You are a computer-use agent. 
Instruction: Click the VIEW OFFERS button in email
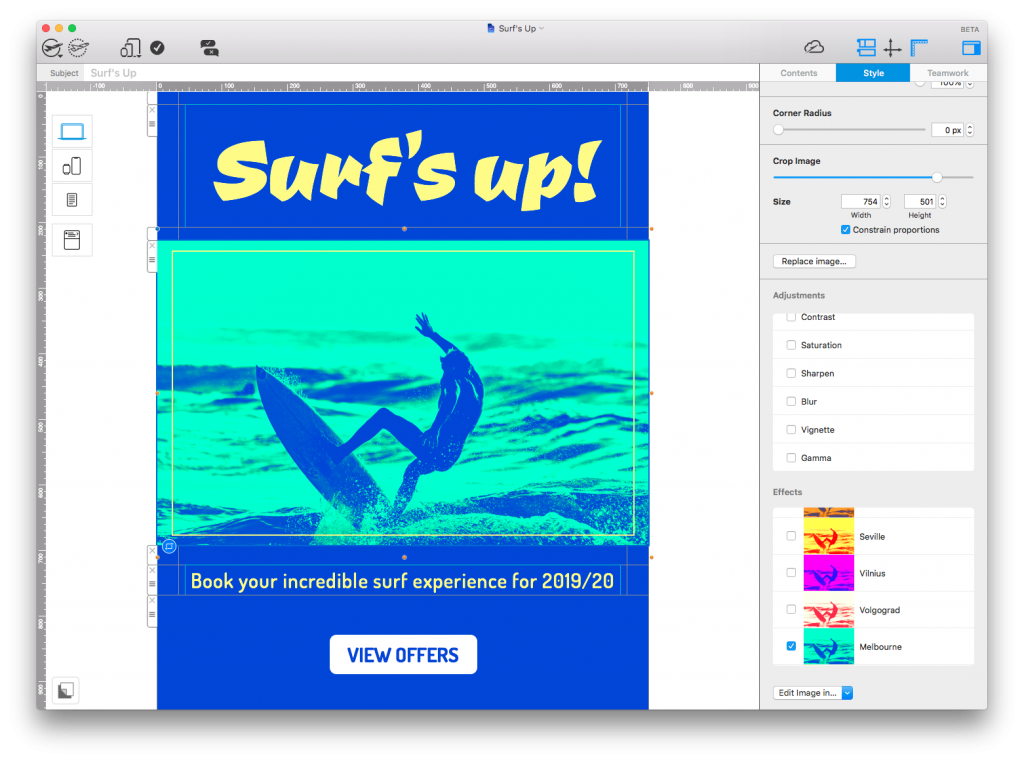point(403,654)
